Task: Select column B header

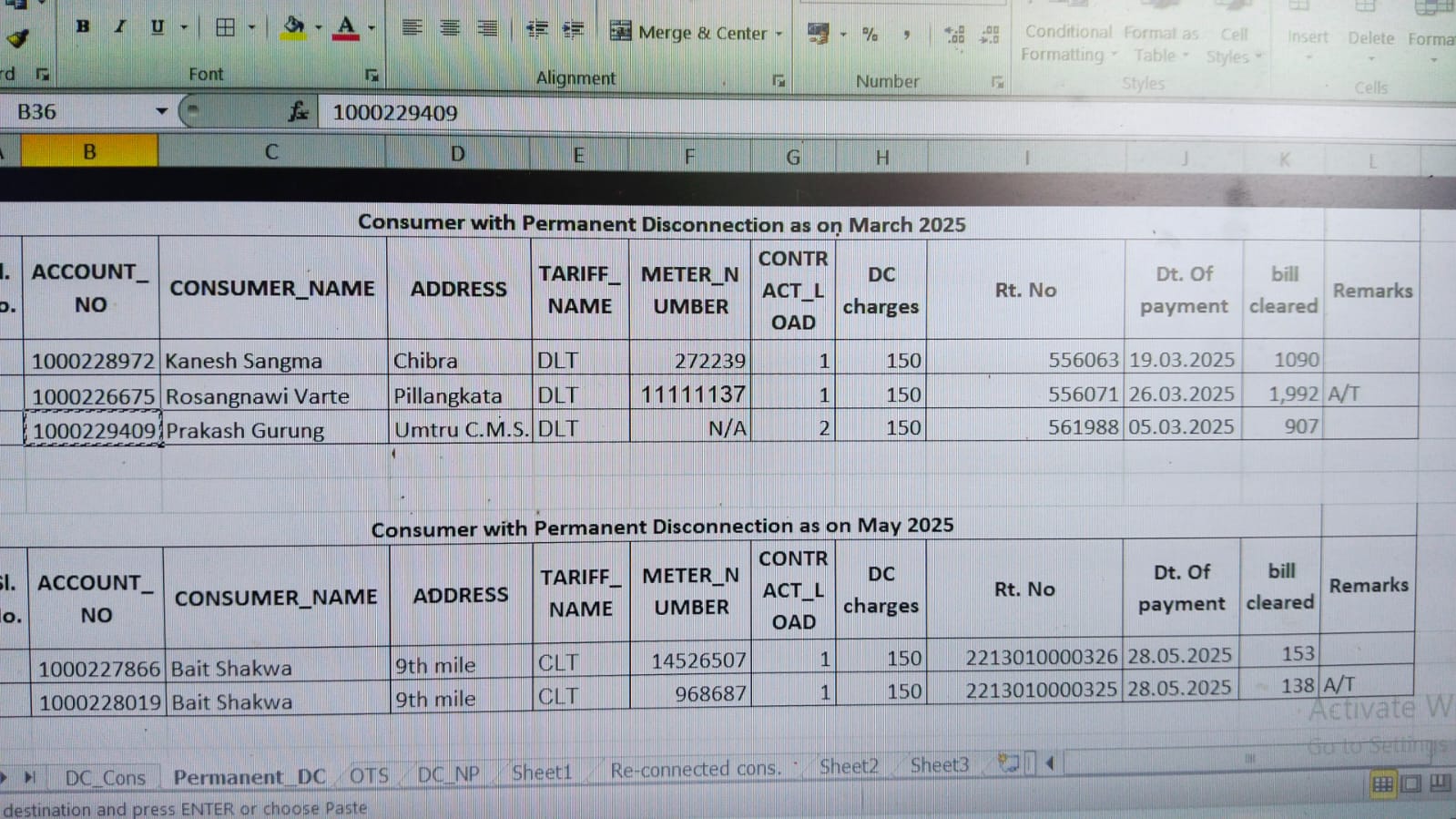Action: point(89,151)
